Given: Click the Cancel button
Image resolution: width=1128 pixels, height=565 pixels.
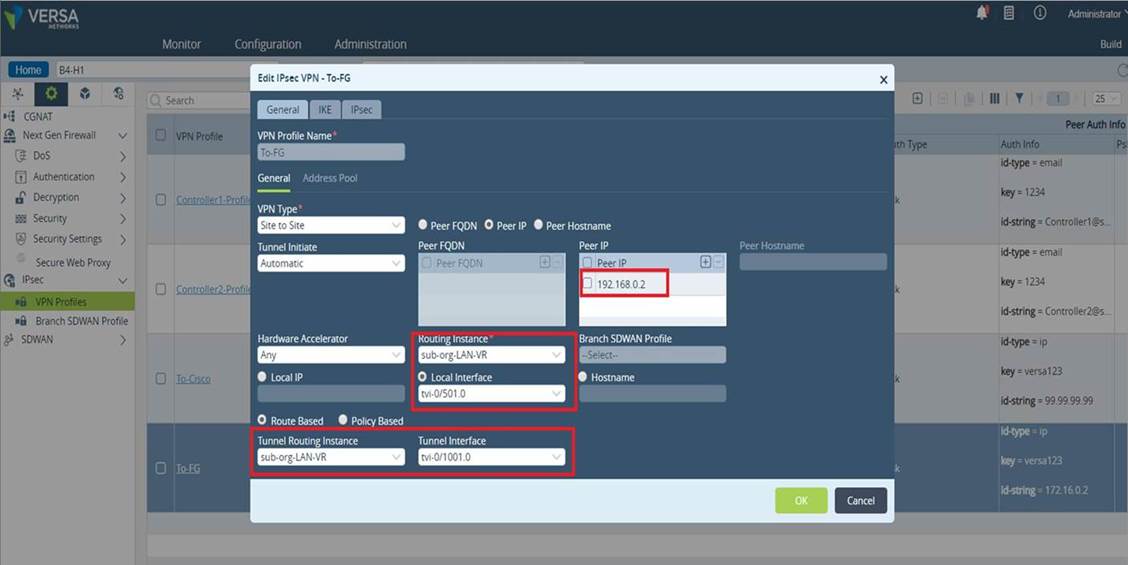Looking at the screenshot, I should pos(860,500).
